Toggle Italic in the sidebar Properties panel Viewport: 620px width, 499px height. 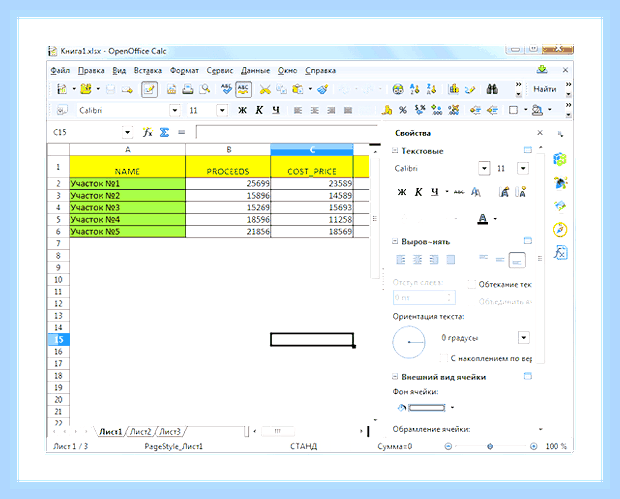coord(418,192)
